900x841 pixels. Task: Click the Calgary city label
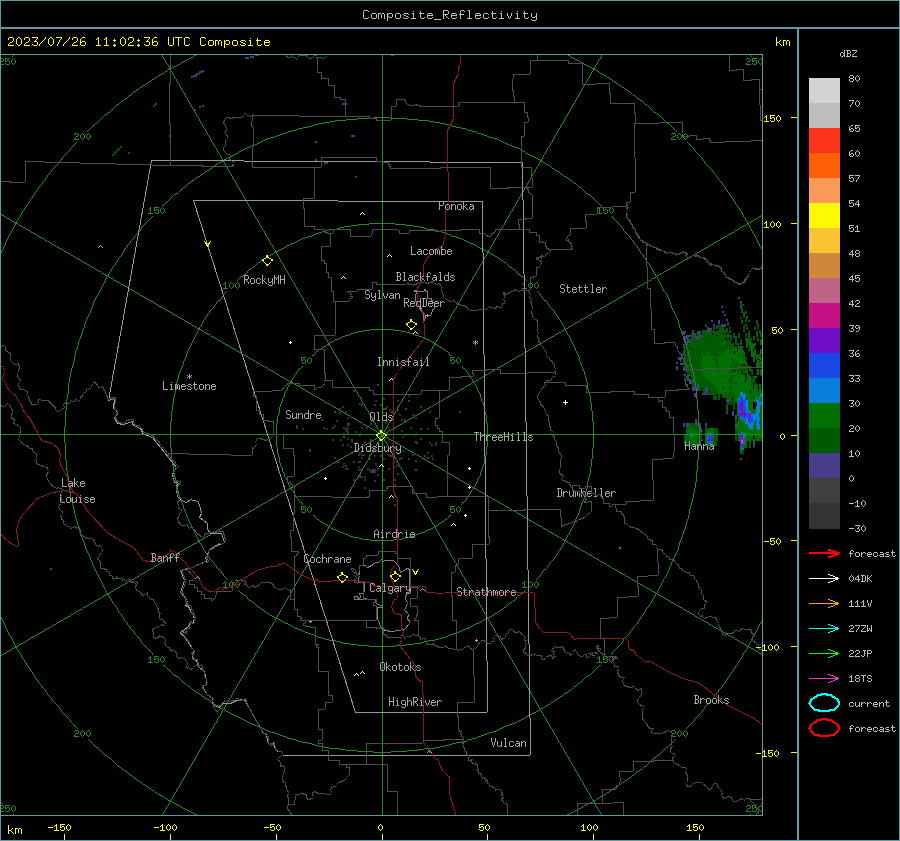(390, 588)
